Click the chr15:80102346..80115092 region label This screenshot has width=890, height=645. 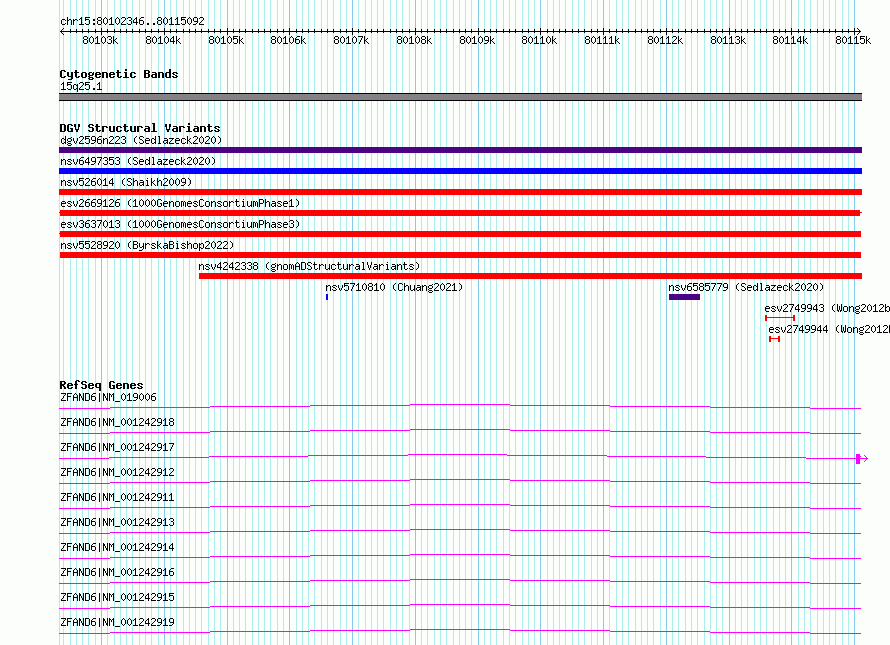(x=132, y=21)
